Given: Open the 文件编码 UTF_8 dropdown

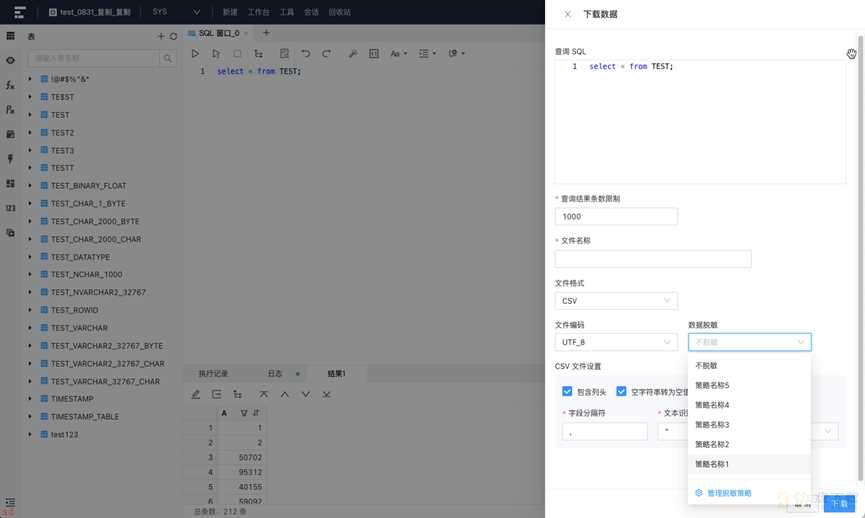Looking at the screenshot, I should click(x=616, y=342).
